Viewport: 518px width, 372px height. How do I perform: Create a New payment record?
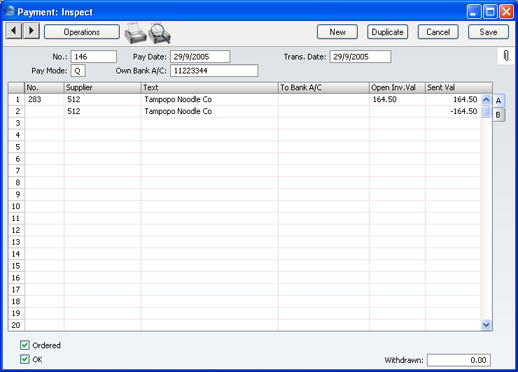tap(337, 32)
